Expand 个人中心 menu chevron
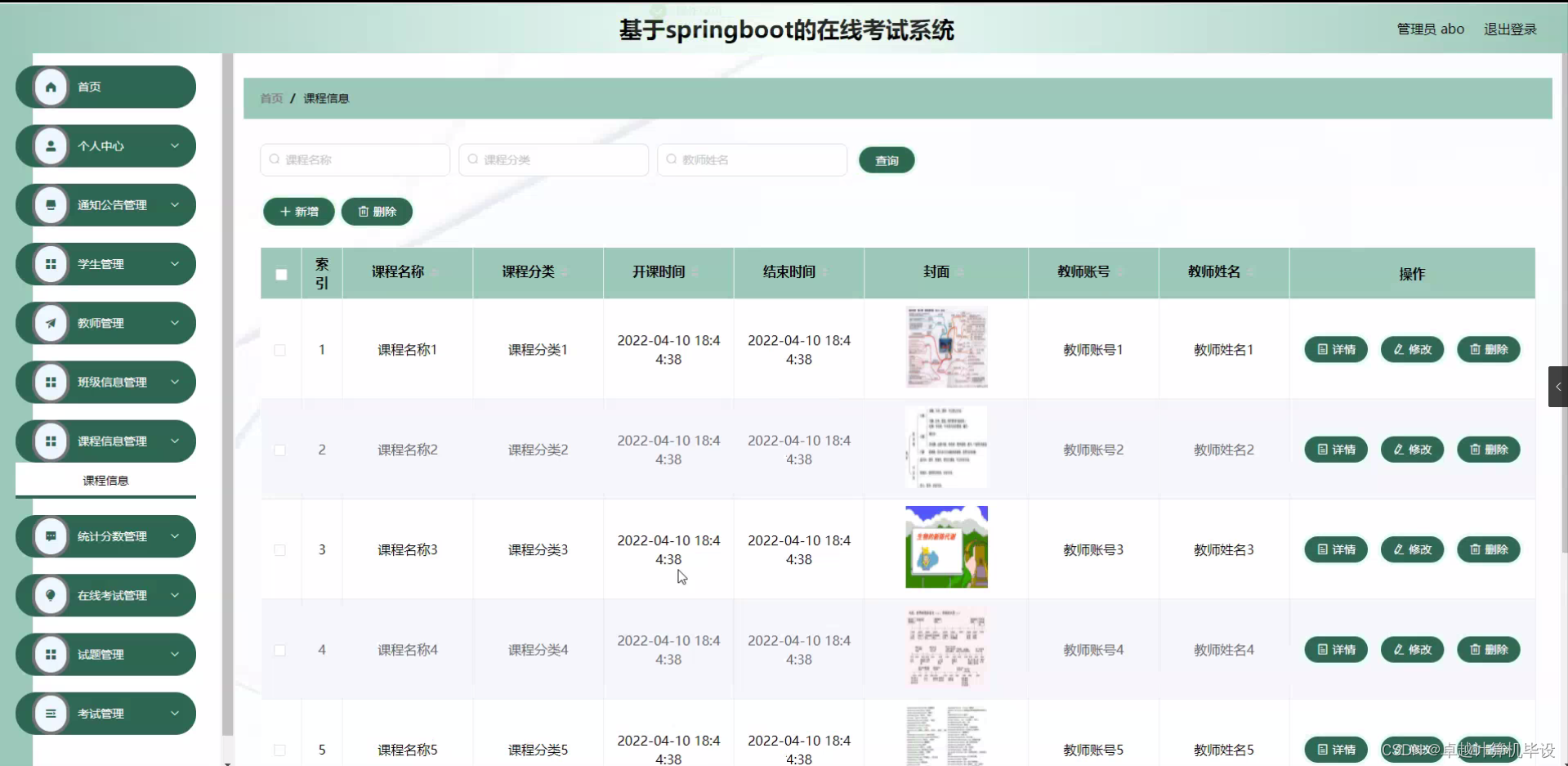Screen dimensions: 1568x766 coord(175,146)
